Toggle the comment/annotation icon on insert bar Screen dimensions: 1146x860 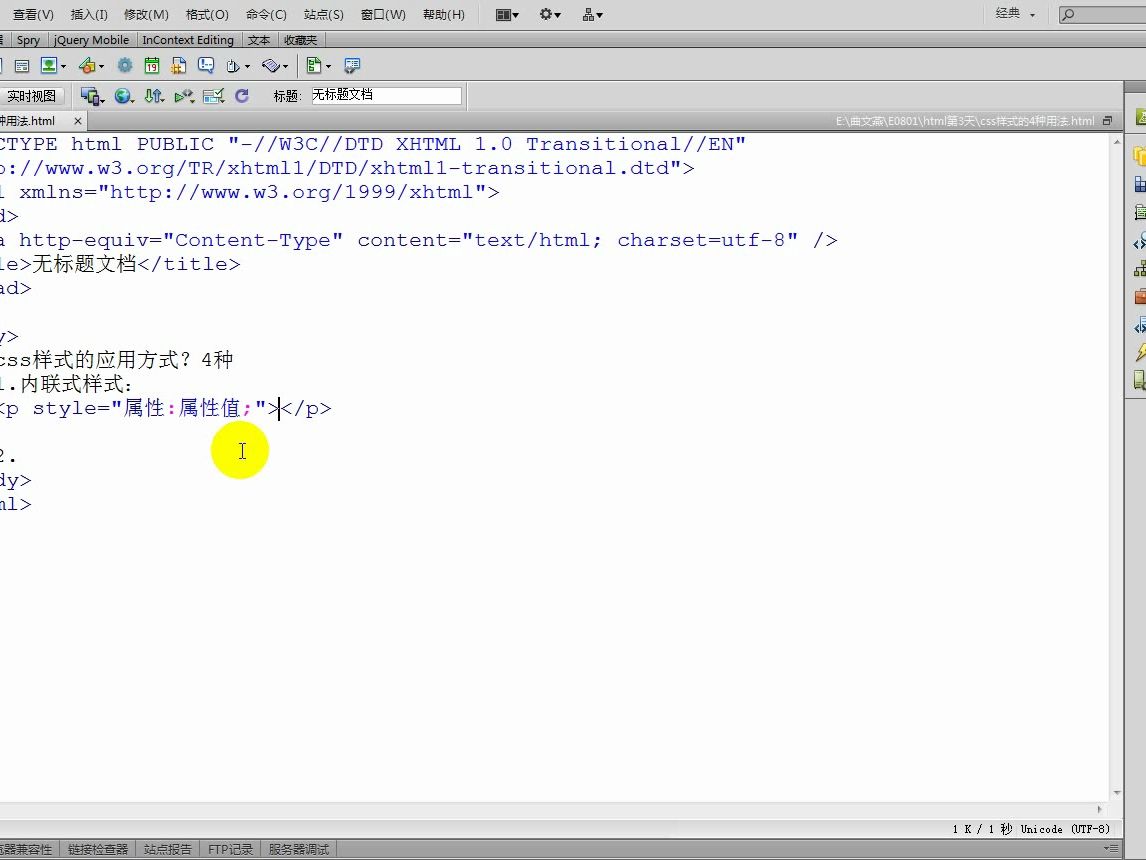[x=206, y=65]
